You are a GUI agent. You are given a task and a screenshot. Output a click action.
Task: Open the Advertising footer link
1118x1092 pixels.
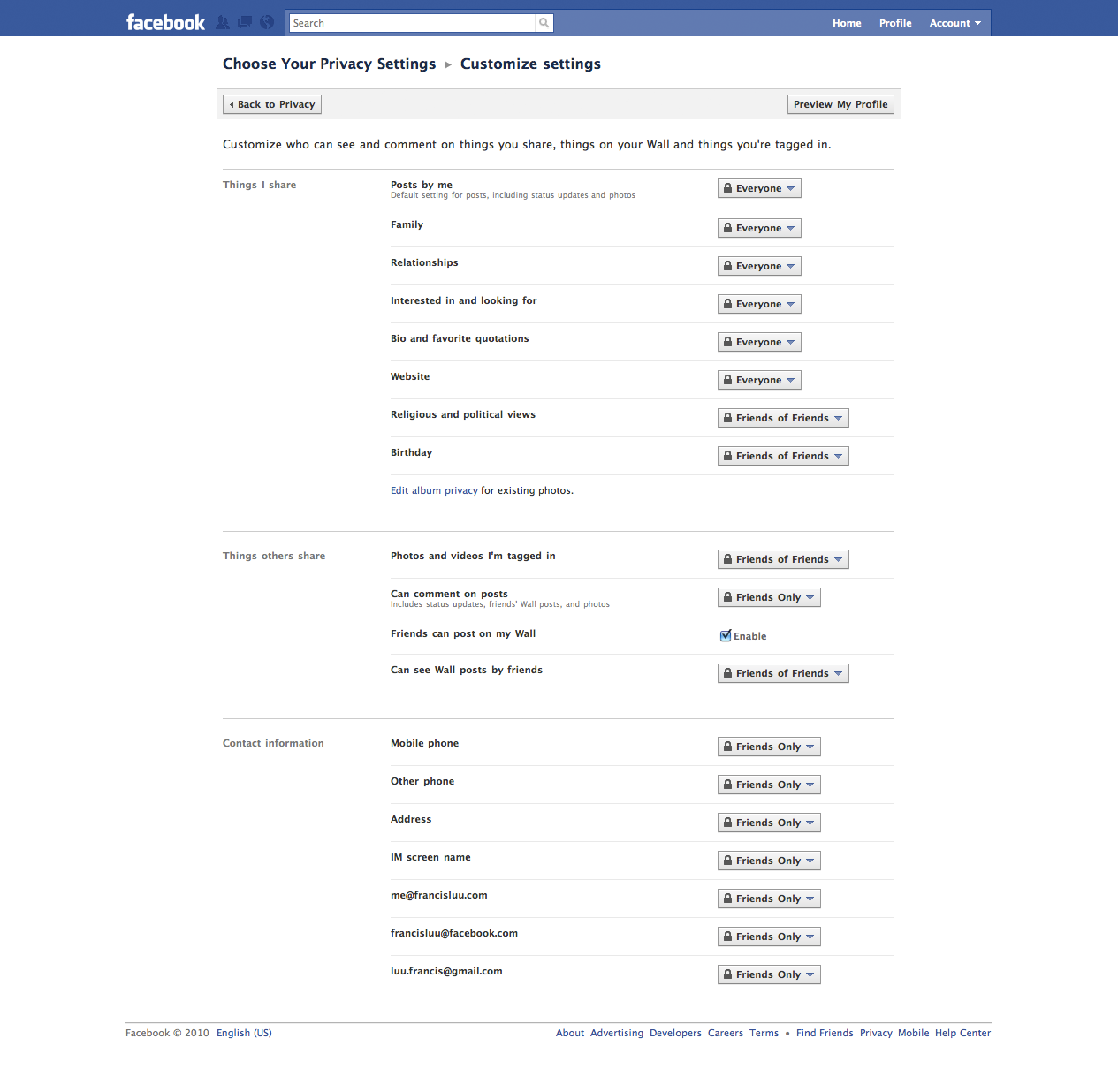tap(617, 1033)
